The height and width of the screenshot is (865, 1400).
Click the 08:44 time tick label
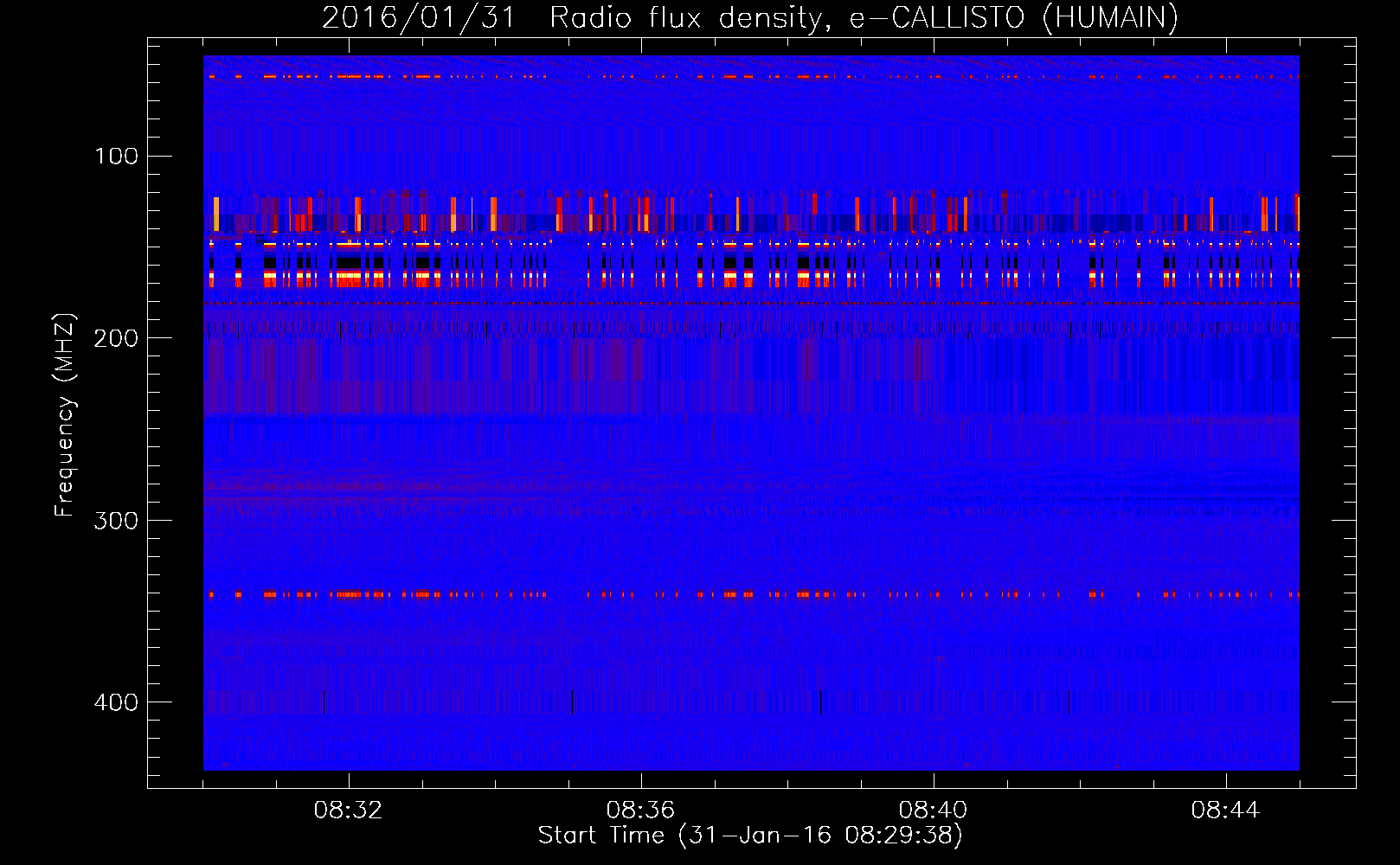point(1226,811)
